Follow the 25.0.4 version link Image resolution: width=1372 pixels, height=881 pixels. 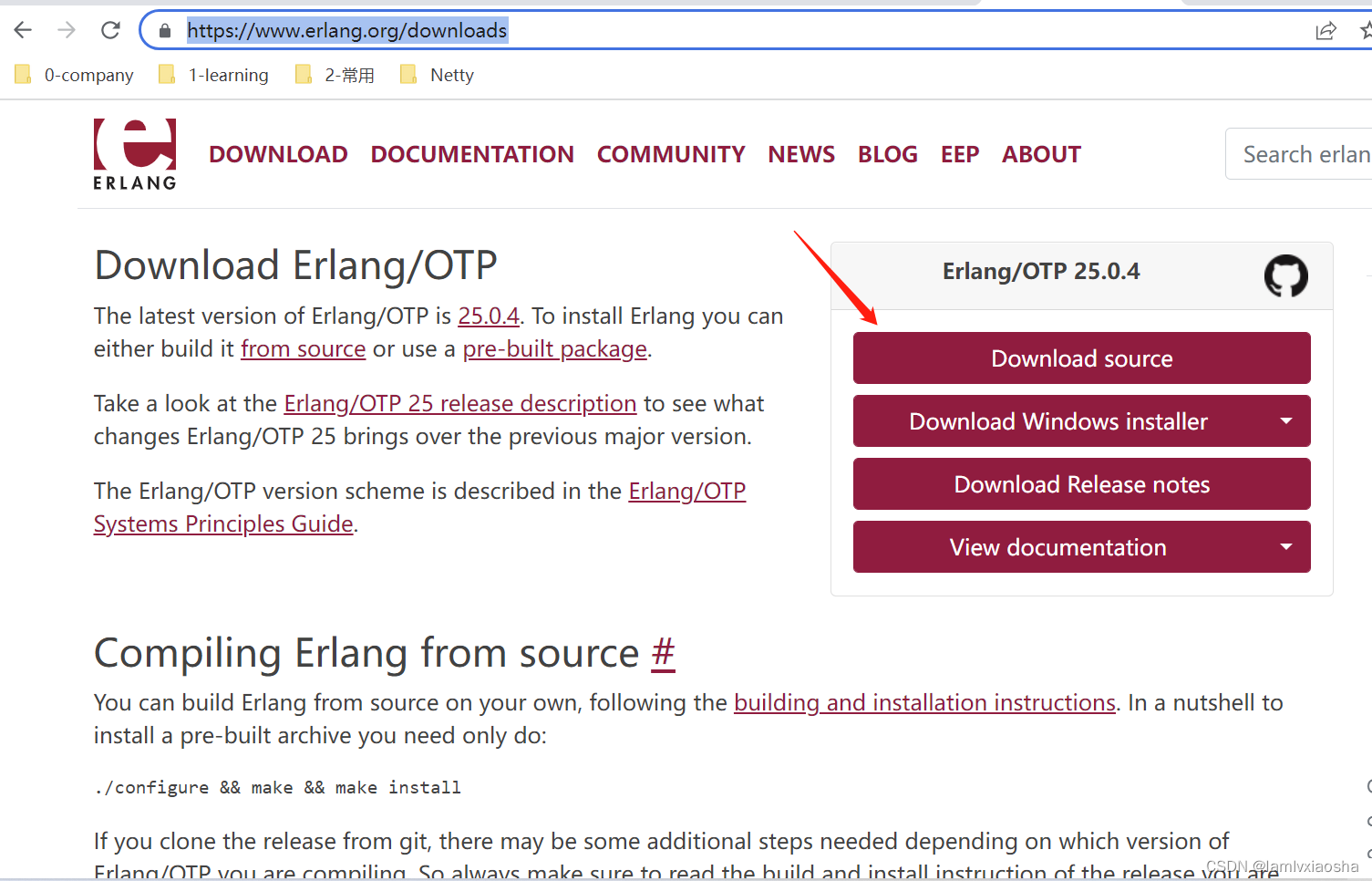(x=489, y=316)
